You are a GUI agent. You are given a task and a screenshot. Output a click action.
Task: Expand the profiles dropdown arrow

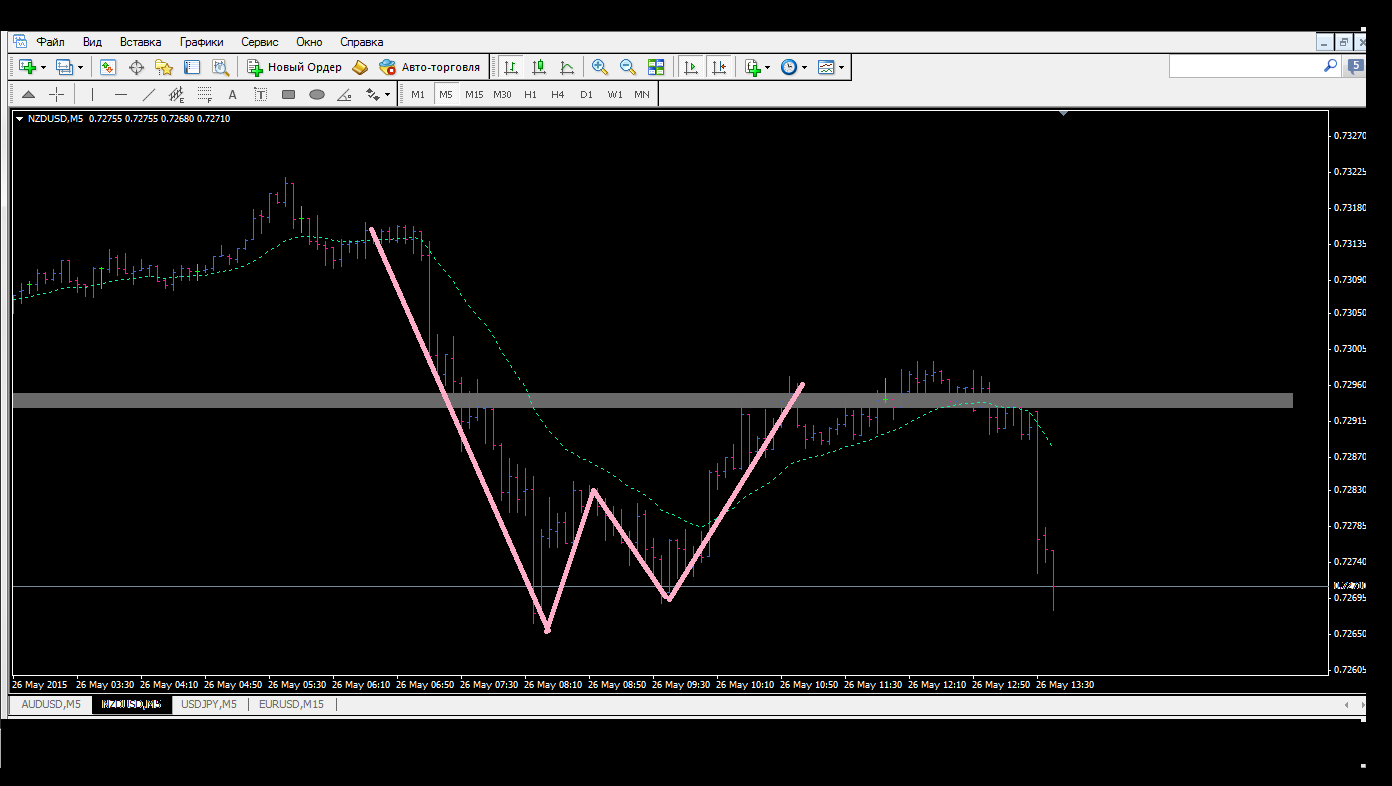81,68
